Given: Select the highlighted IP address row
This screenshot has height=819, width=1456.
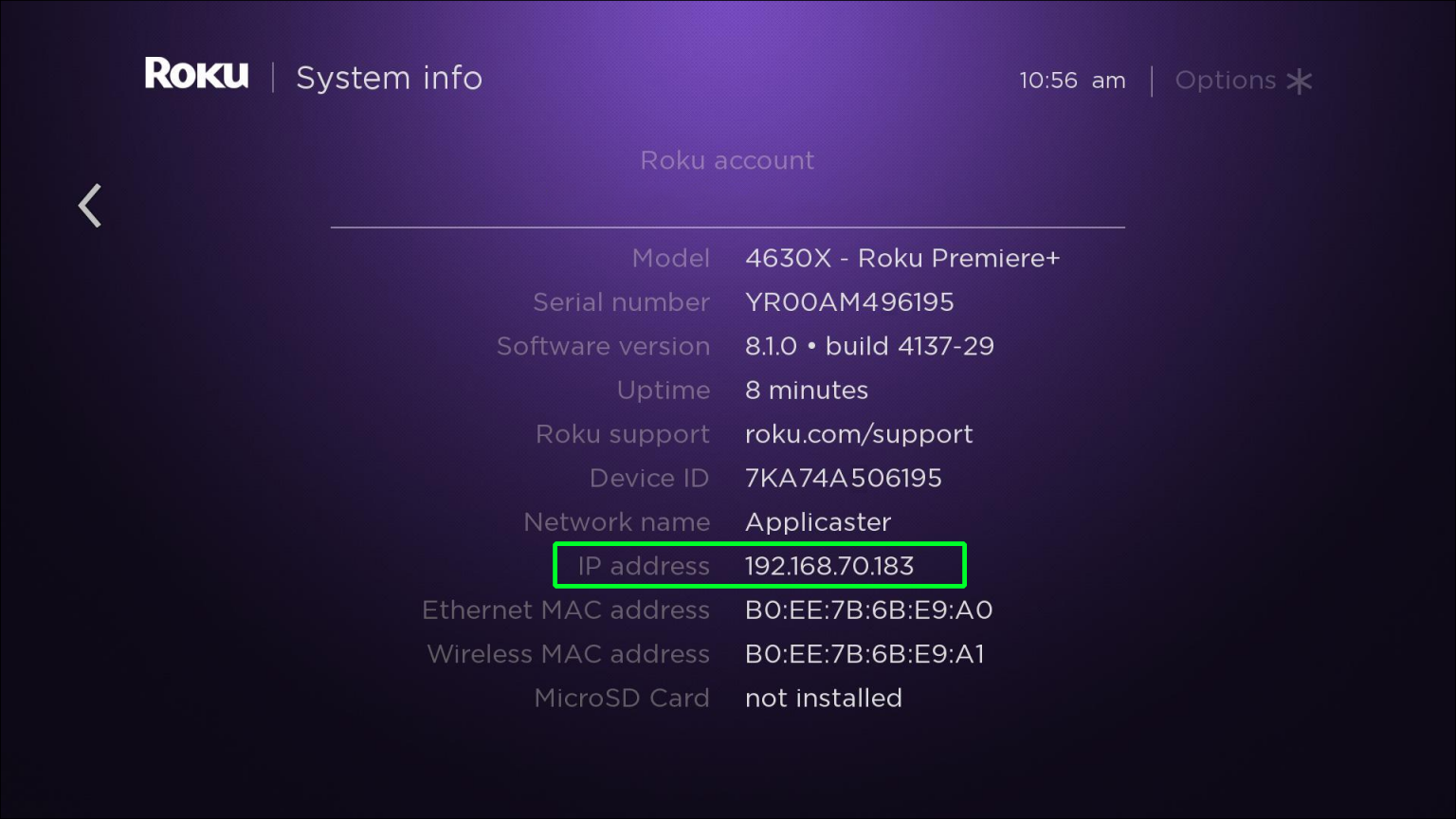Looking at the screenshot, I should [x=758, y=565].
